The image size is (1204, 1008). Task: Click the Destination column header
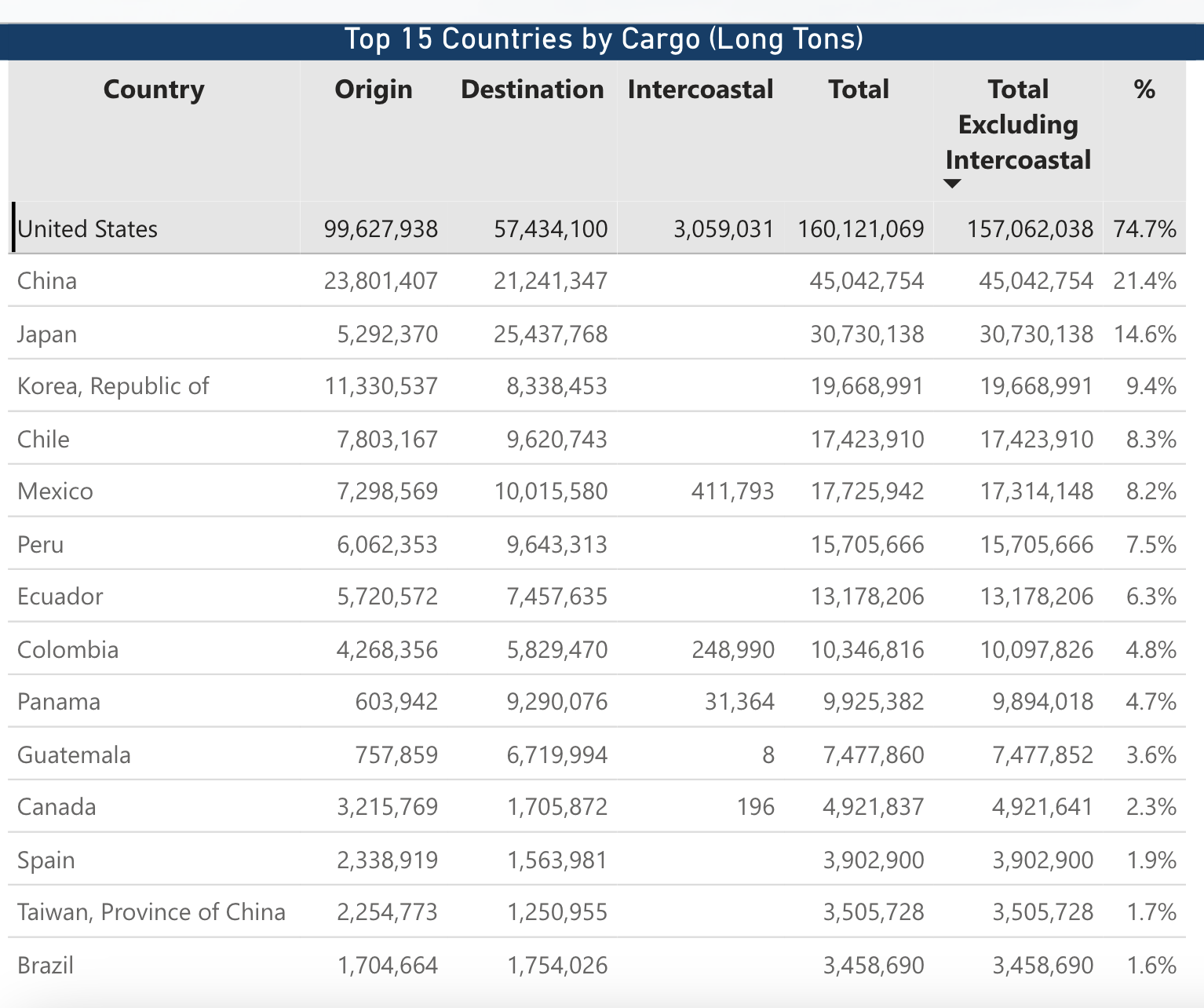(532, 89)
